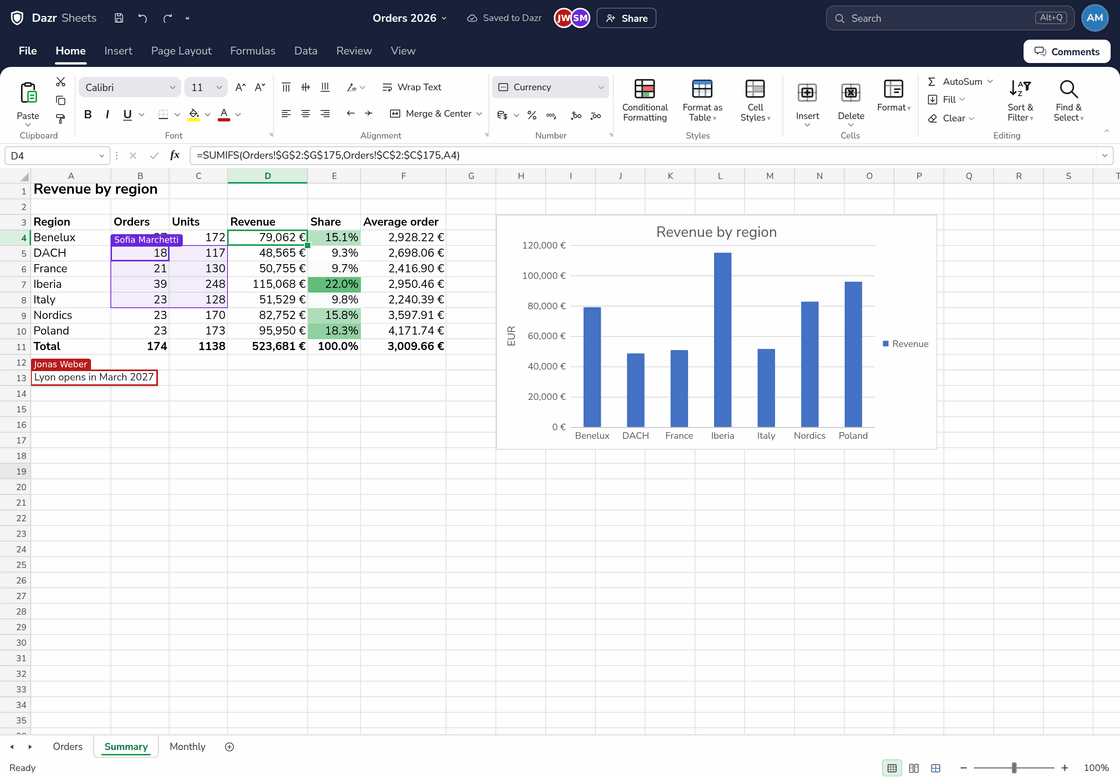The image size is (1120, 778).
Task: Expand the Merge & Center options arrow
Action: pos(479,114)
